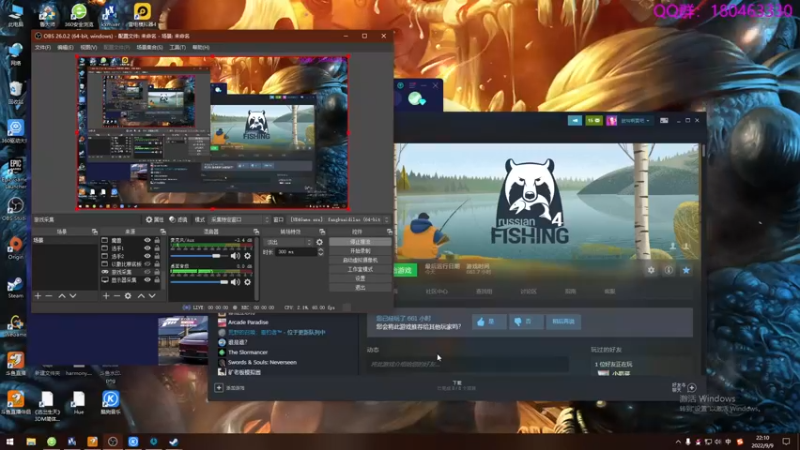Open the 场景集合(S) menu in OBS

(x=149, y=47)
